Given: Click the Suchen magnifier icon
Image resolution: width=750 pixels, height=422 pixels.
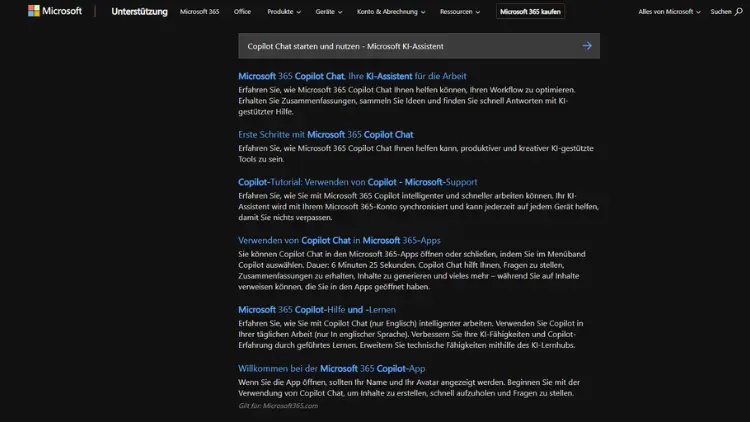Looking at the screenshot, I should (739, 11).
